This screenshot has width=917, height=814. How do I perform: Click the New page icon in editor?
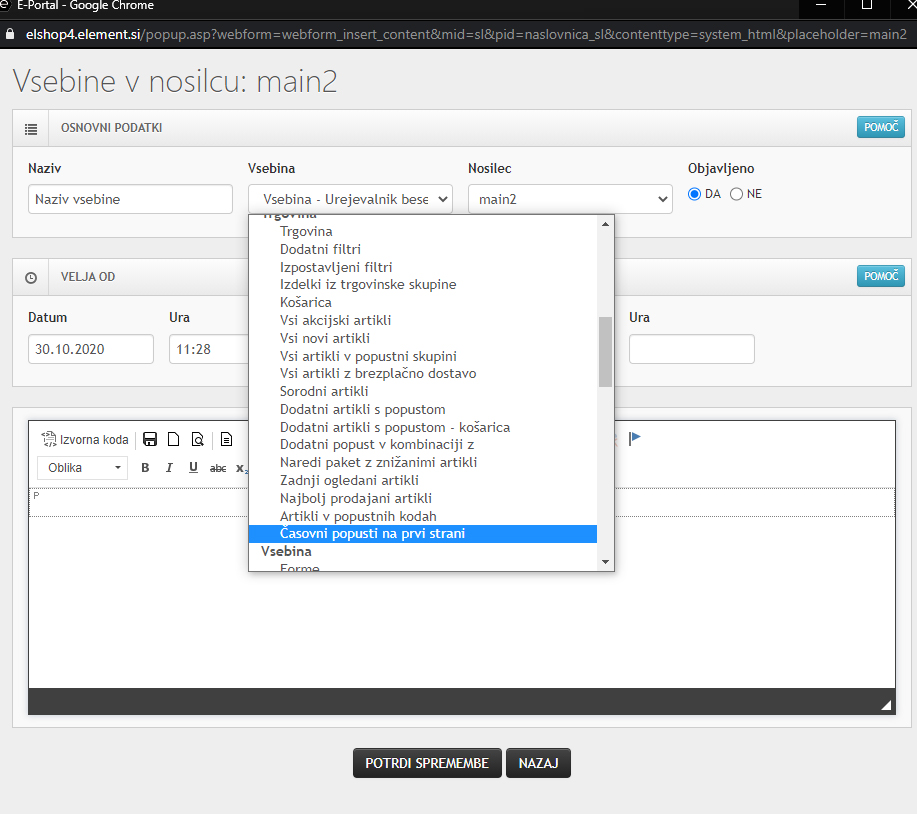173,439
